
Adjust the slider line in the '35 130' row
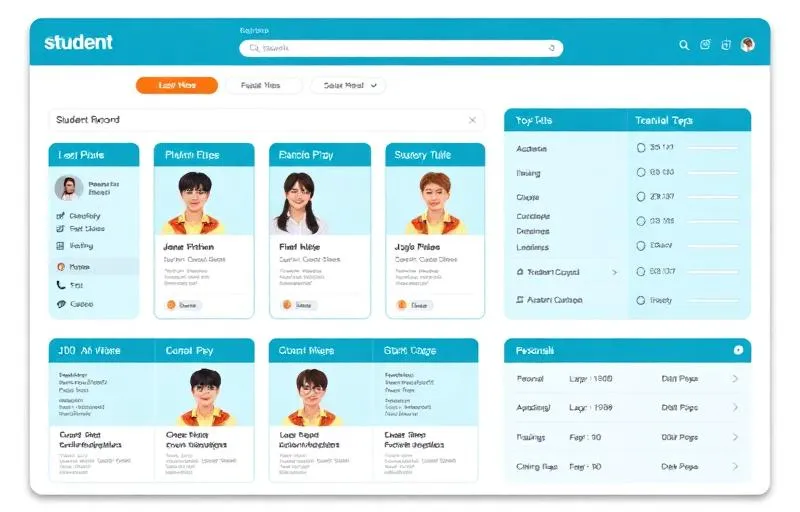[713, 148]
